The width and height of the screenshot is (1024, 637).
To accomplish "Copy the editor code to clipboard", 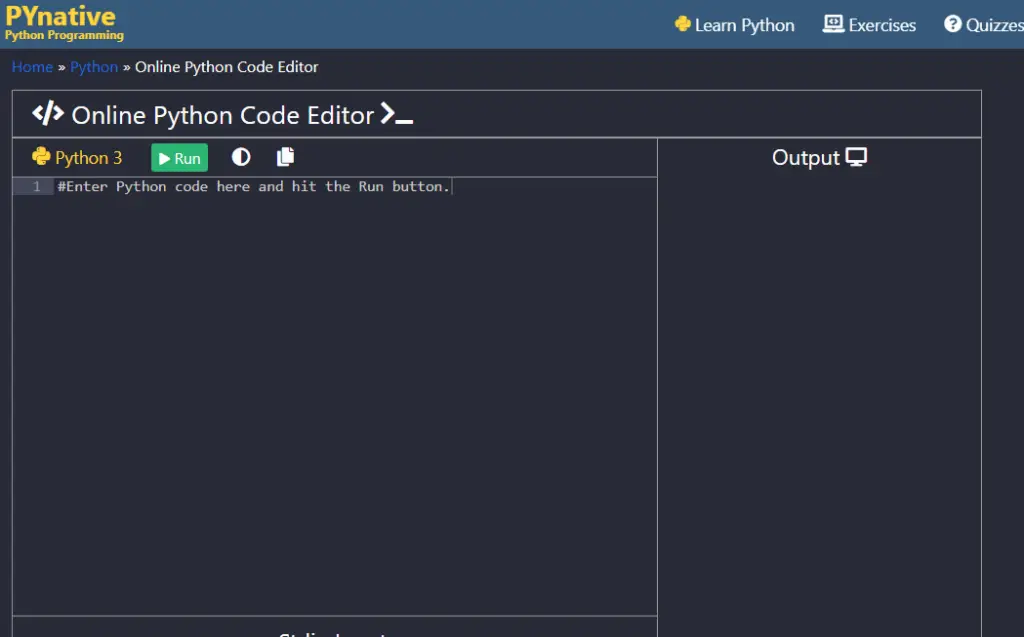I will pyautogui.click(x=285, y=157).
